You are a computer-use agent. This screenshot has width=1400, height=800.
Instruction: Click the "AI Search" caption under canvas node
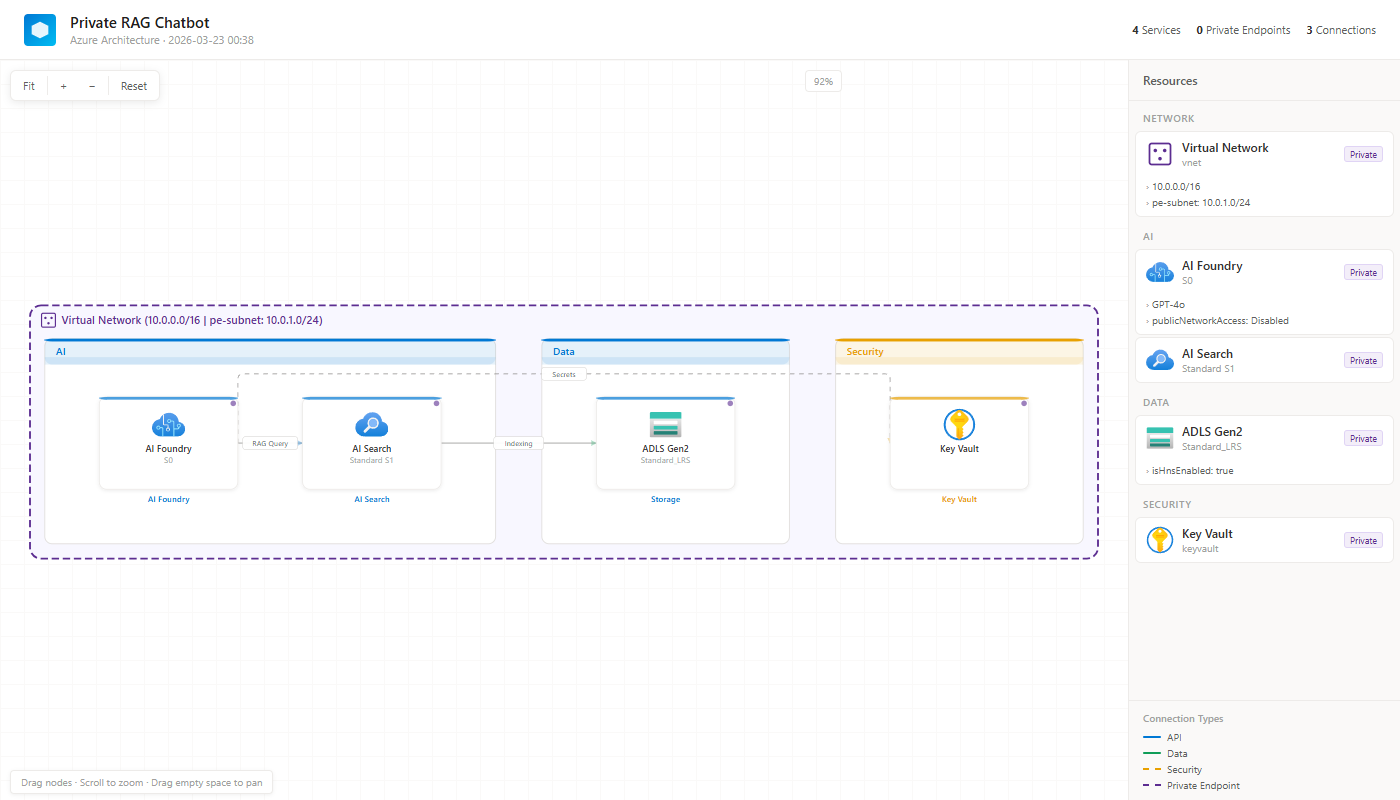click(372, 499)
